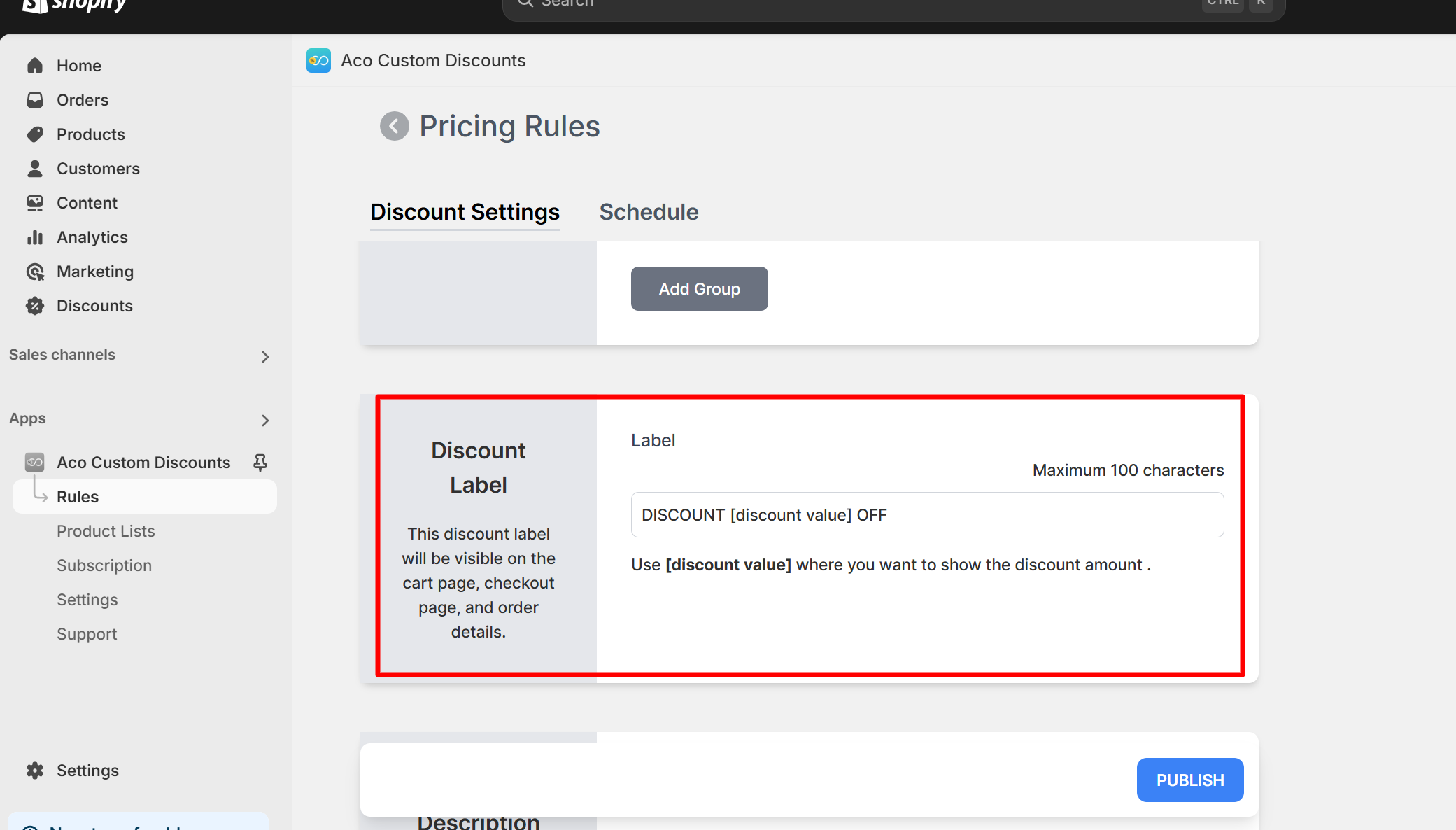Click the Aco Custom Discounts sidebar icon

point(35,463)
